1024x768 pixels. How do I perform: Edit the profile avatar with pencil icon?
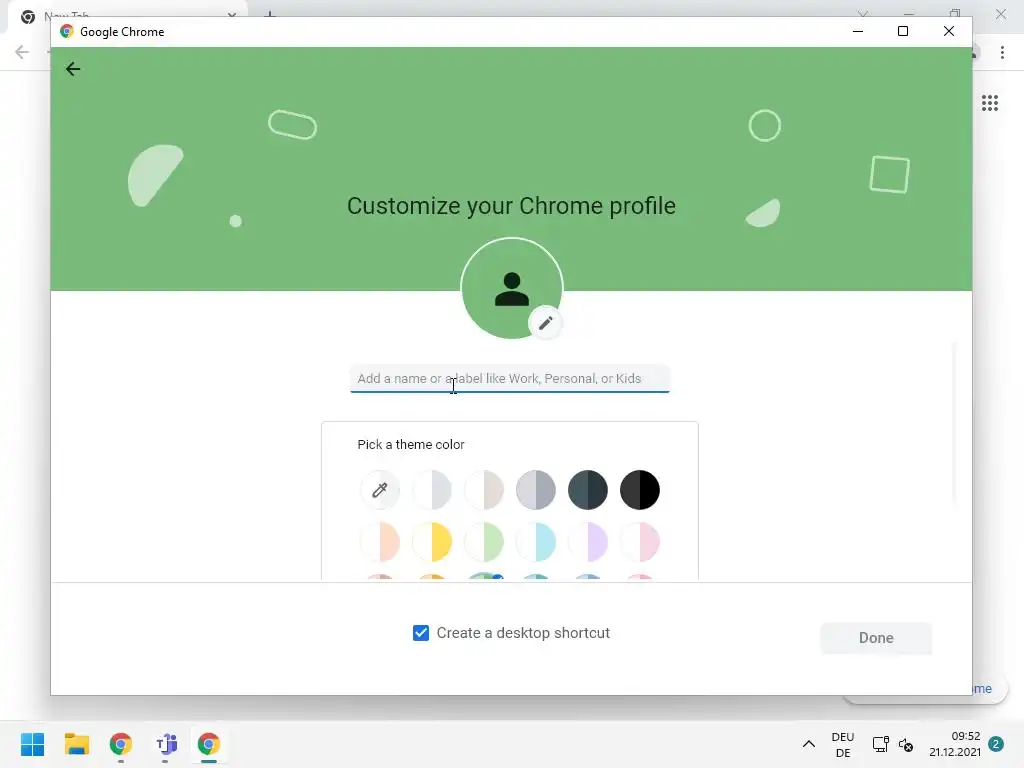pyautogui.click(x=545, y=323)
